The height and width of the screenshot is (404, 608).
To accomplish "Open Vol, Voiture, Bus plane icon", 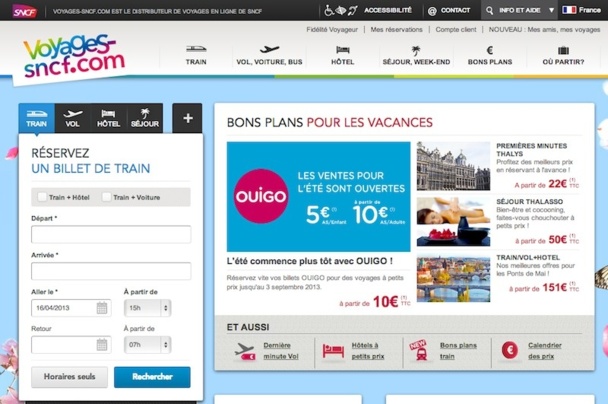I will [x=269, y=49].
